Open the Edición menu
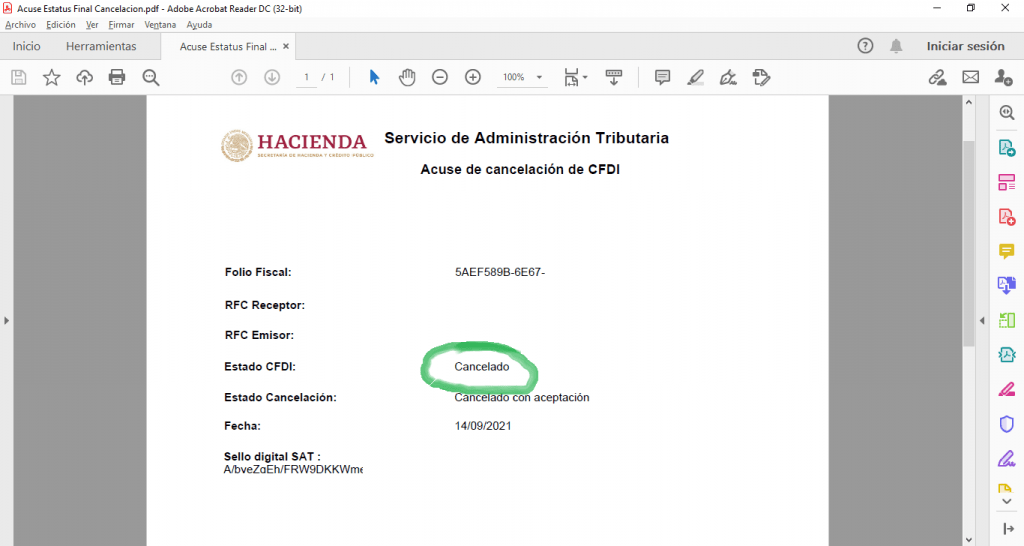This screenshot has width=1024, height=546. pos(61,25)
